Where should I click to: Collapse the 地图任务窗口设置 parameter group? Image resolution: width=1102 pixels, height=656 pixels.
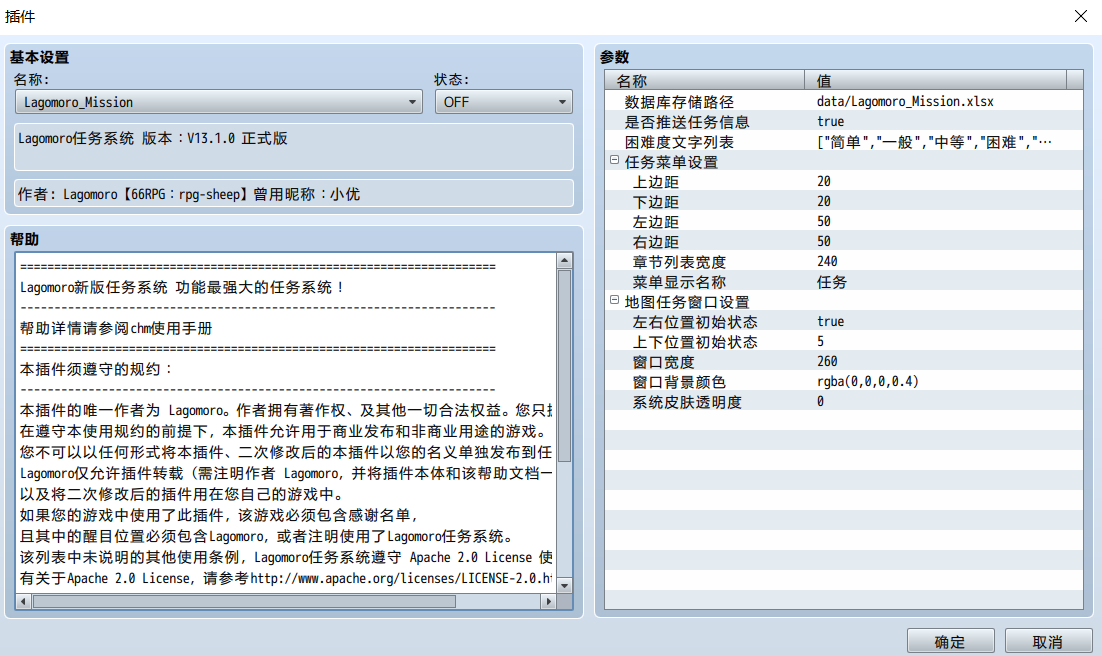pos(614,300)
